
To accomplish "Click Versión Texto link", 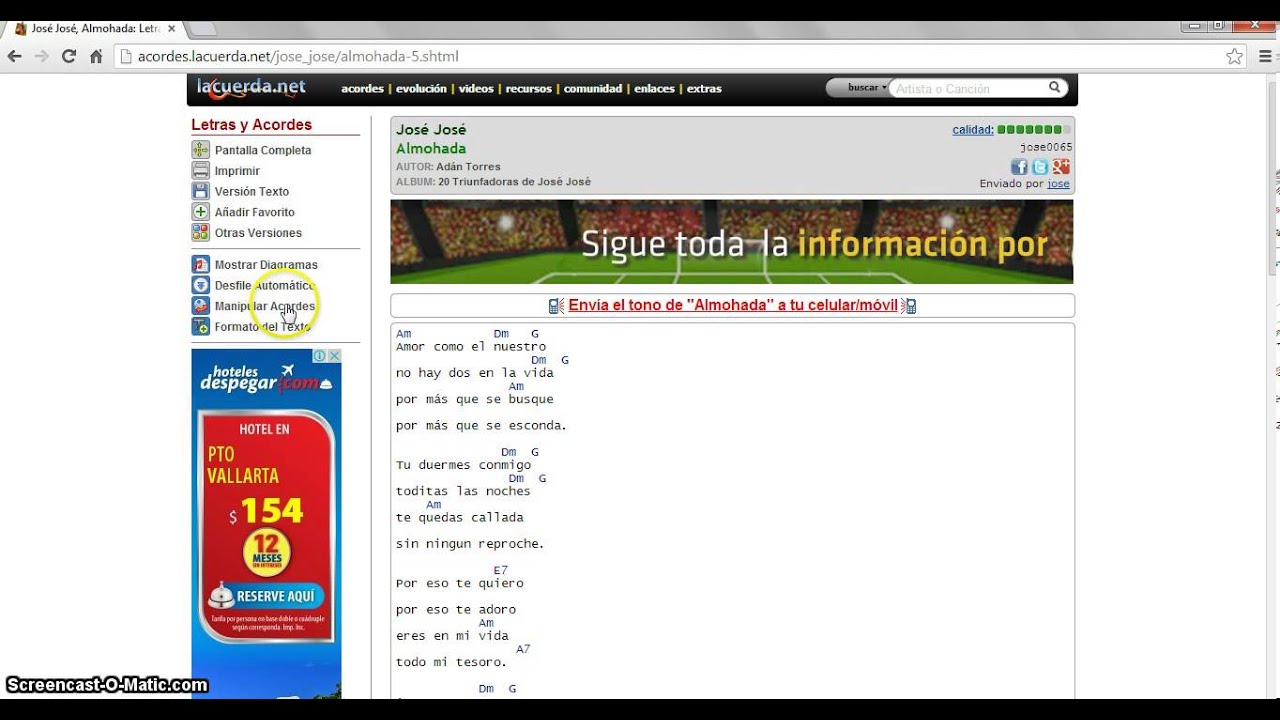I will click(252, 191).
